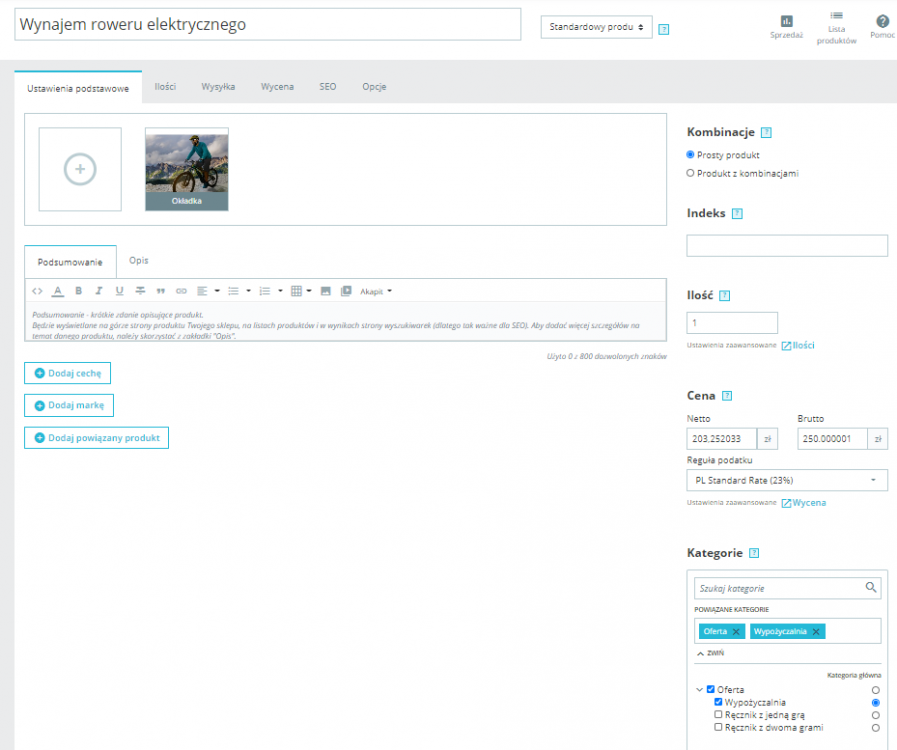Follow the Wycena advanced settings link

coord(804,503)
